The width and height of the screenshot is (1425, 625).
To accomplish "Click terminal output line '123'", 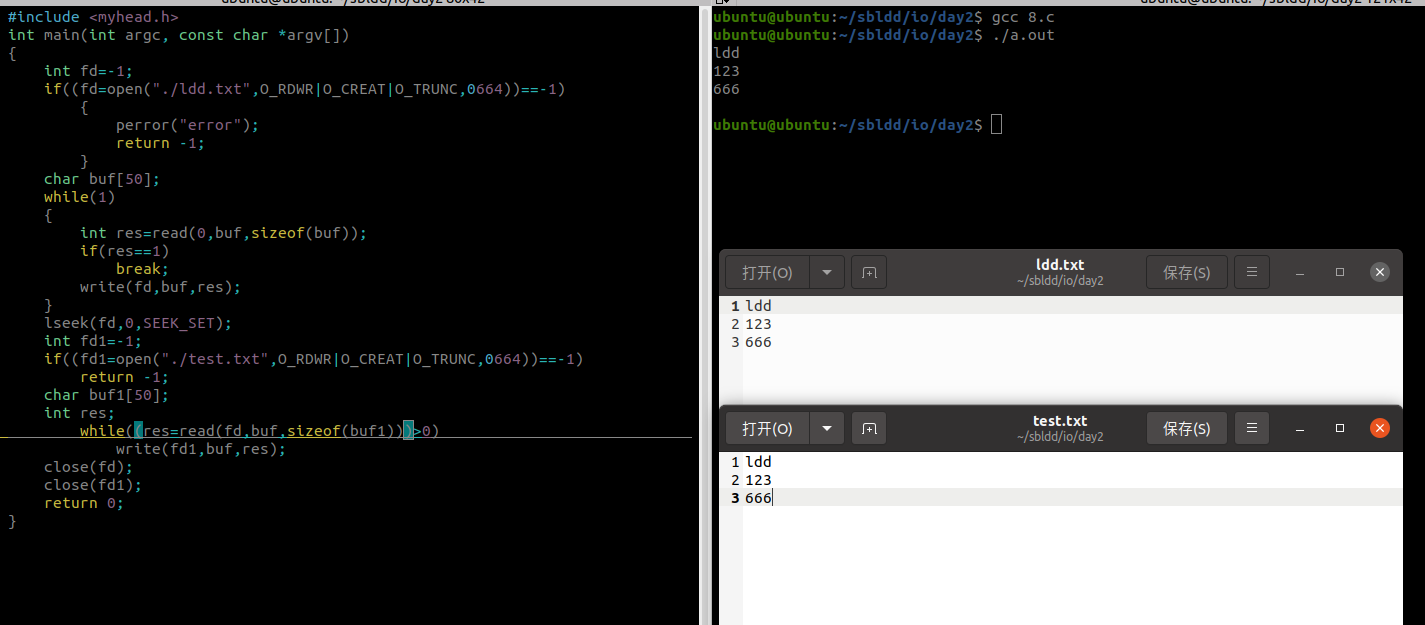I will click(x=727, y=71).
